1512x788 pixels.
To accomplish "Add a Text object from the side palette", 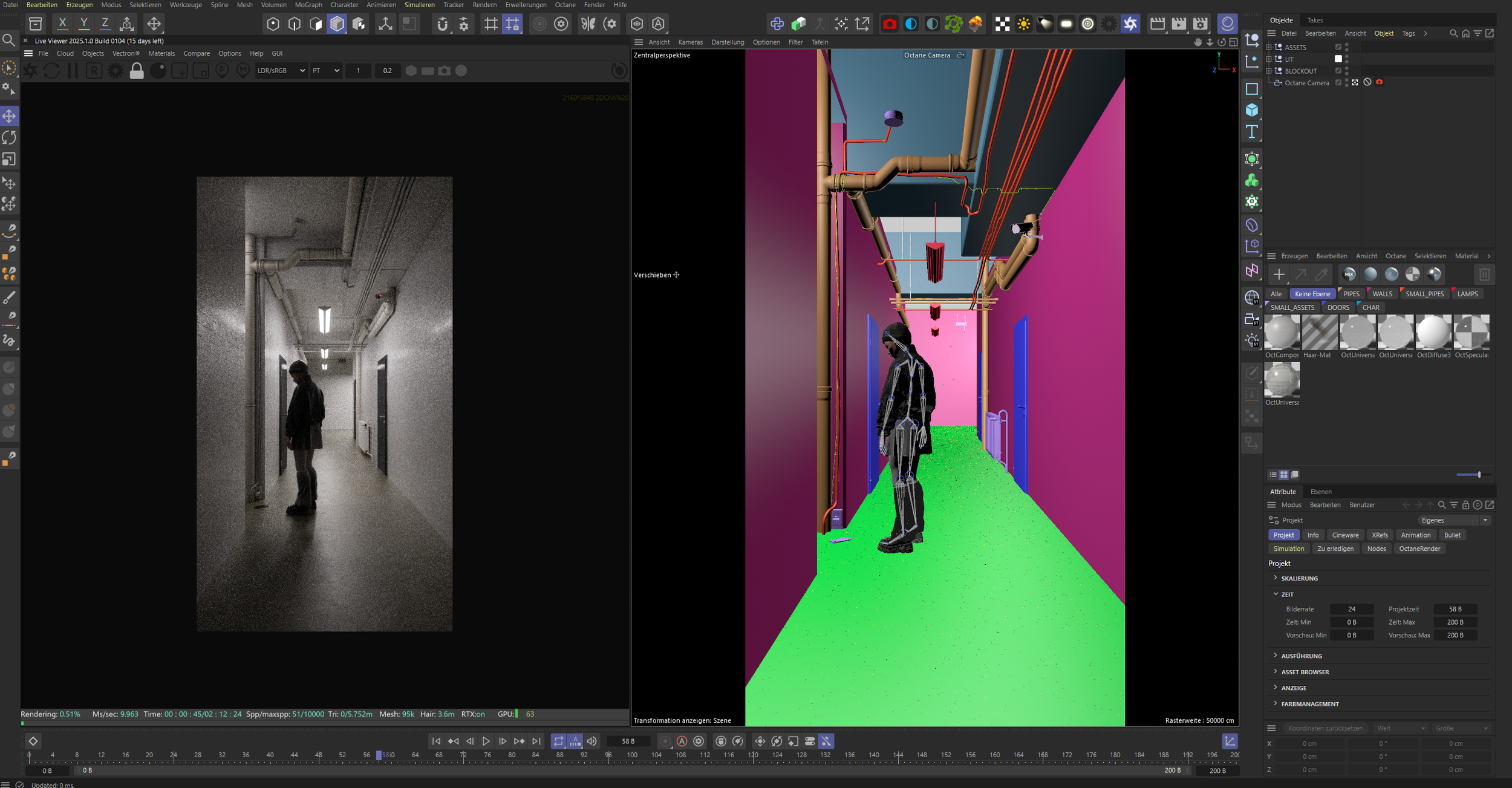I will [x=1251, y=132].
